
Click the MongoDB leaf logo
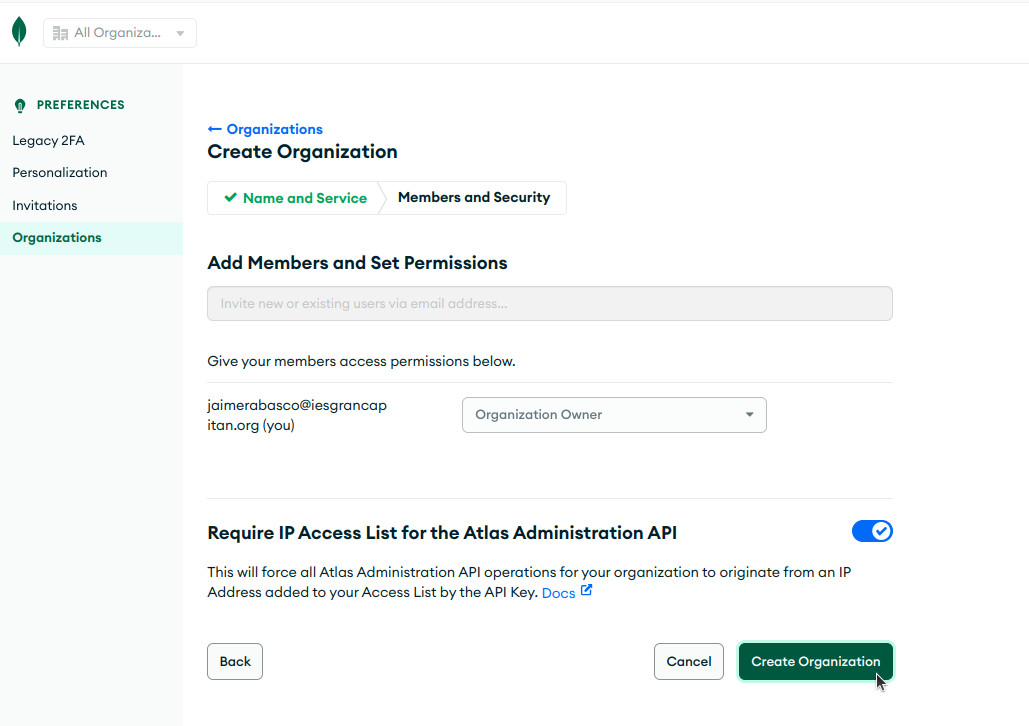20,32
